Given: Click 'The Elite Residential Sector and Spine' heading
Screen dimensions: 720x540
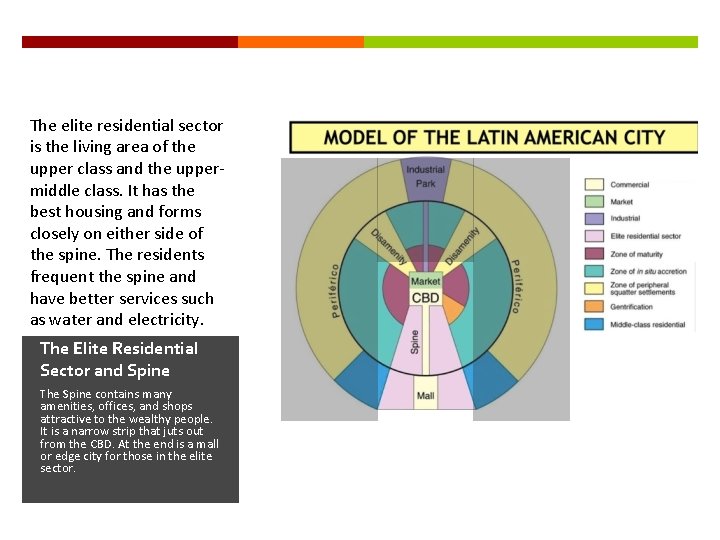Looking at the screenshot, I should pyautogui.click(x=119, y=359).
